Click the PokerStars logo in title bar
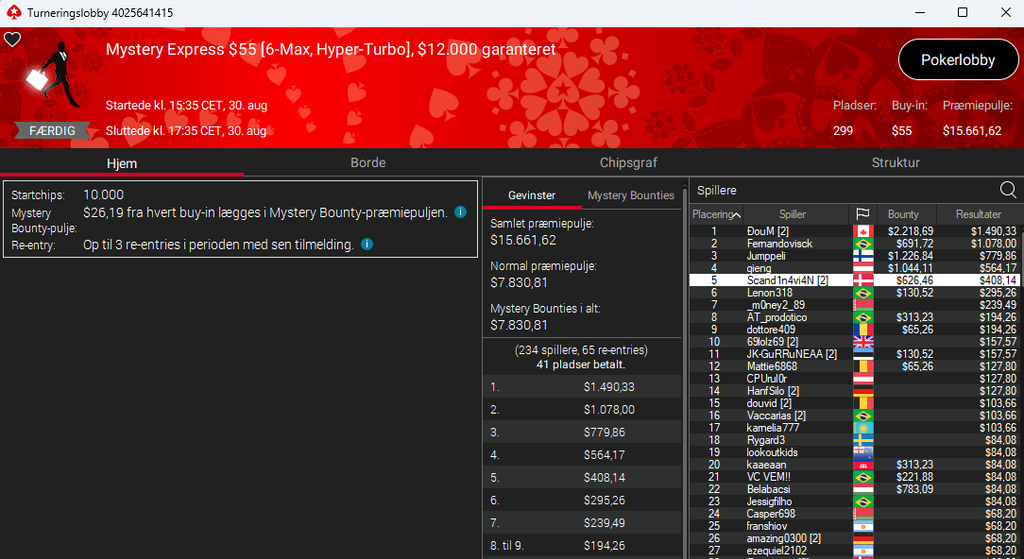 (14, 12)
